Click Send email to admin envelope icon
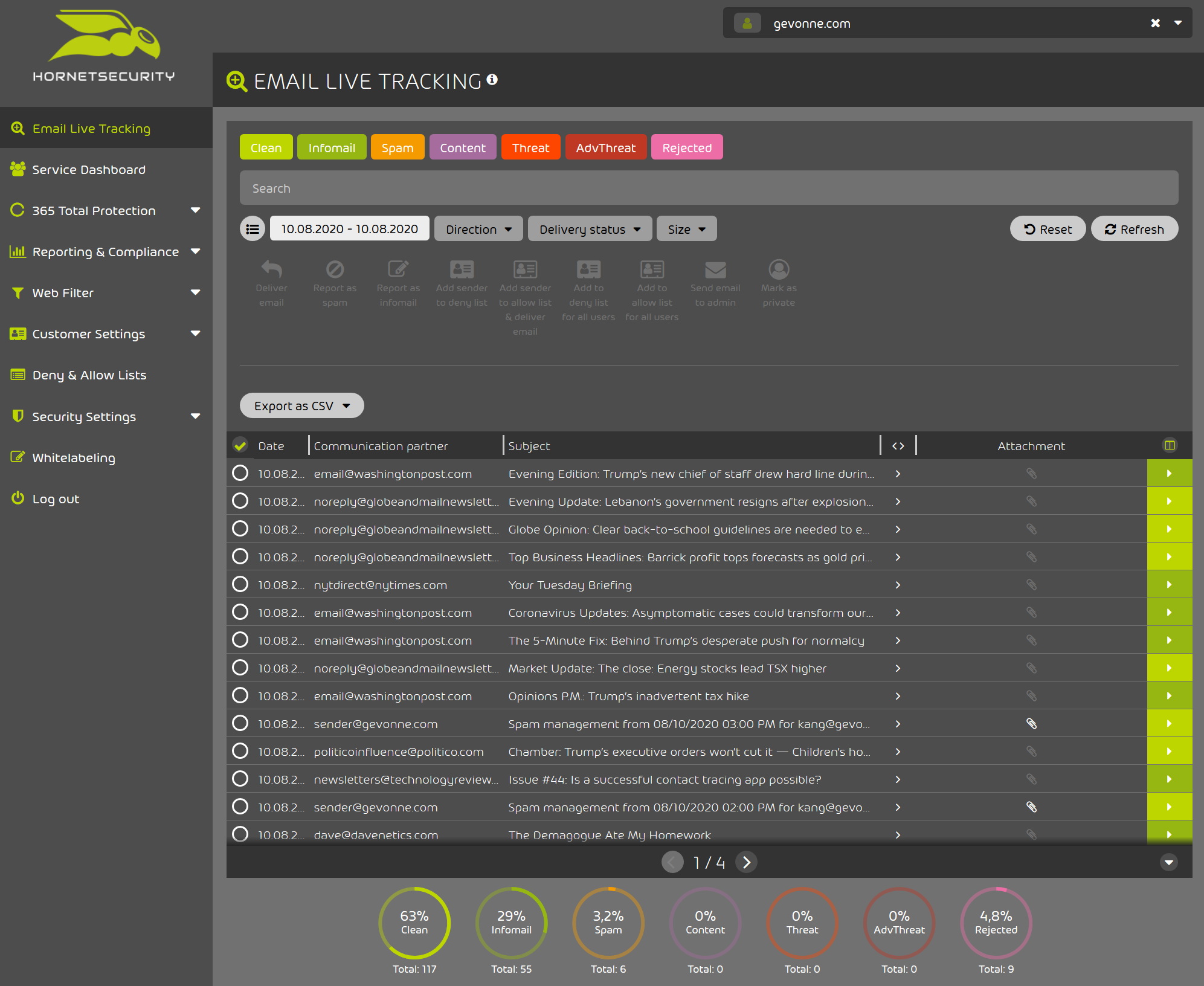The width and height of the screenshot is (1204, 986). pyautogui.click(x=715, y=269)
